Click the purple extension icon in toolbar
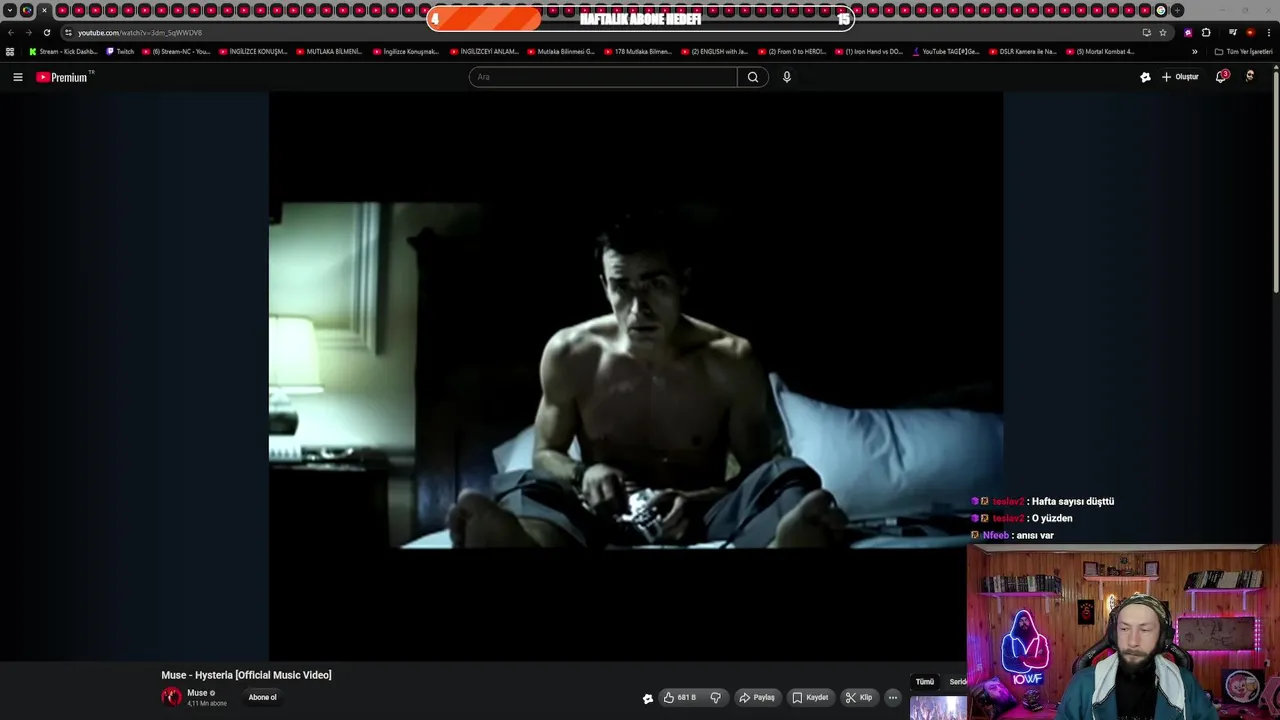The height and width of the screenshot is (720, 1280). coord(1188,32)
